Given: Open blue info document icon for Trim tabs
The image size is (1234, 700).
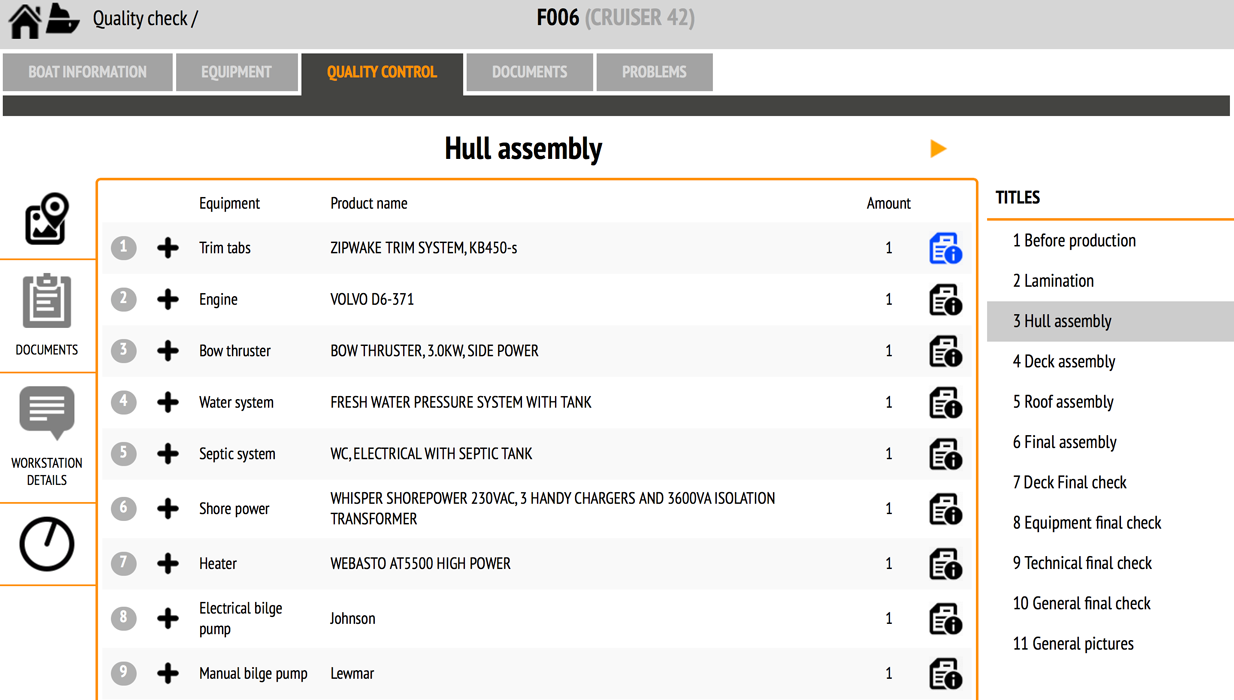Looking at the screenshot, I should point(945,248).
